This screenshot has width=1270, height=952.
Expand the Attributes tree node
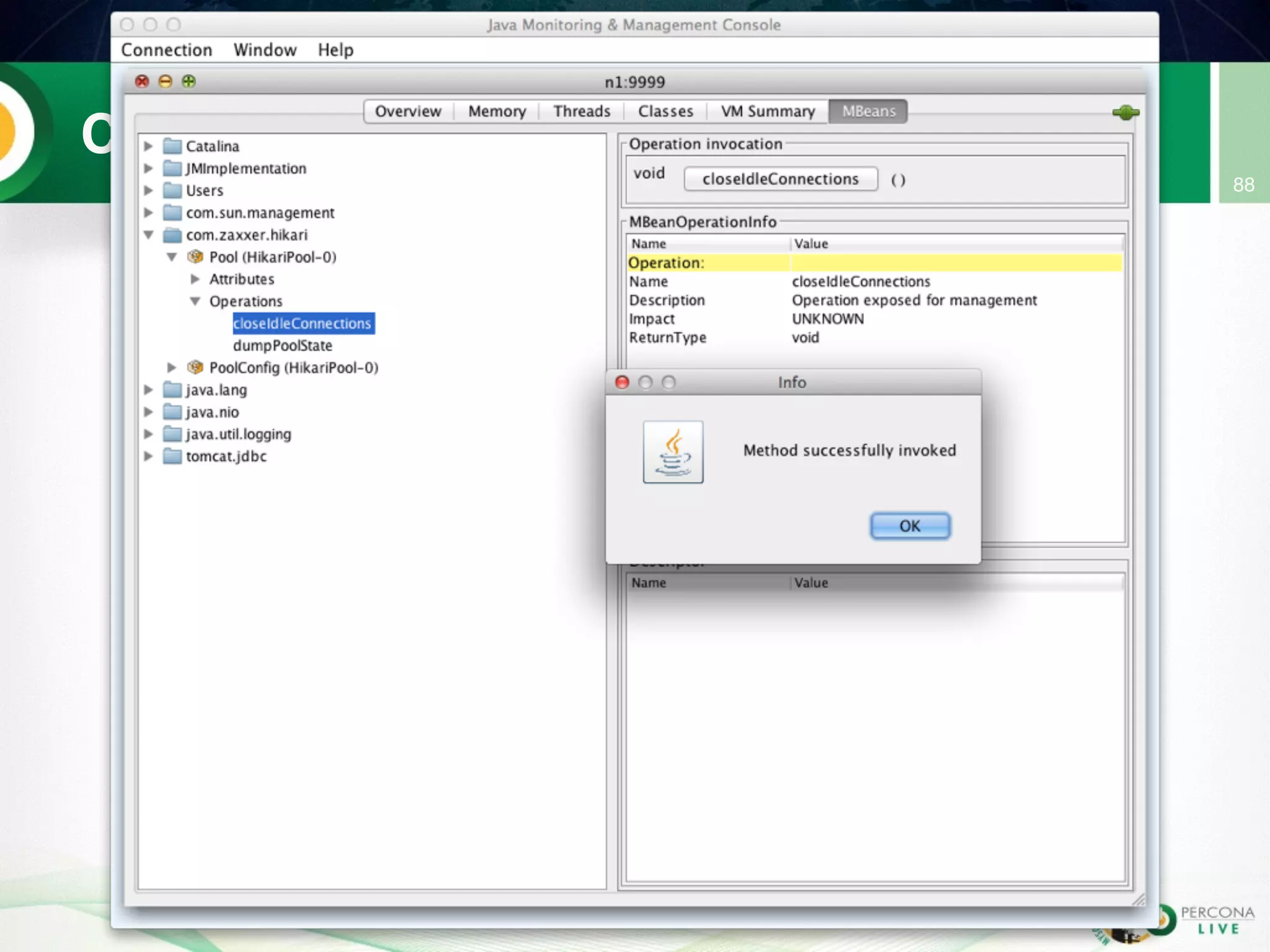195,280
